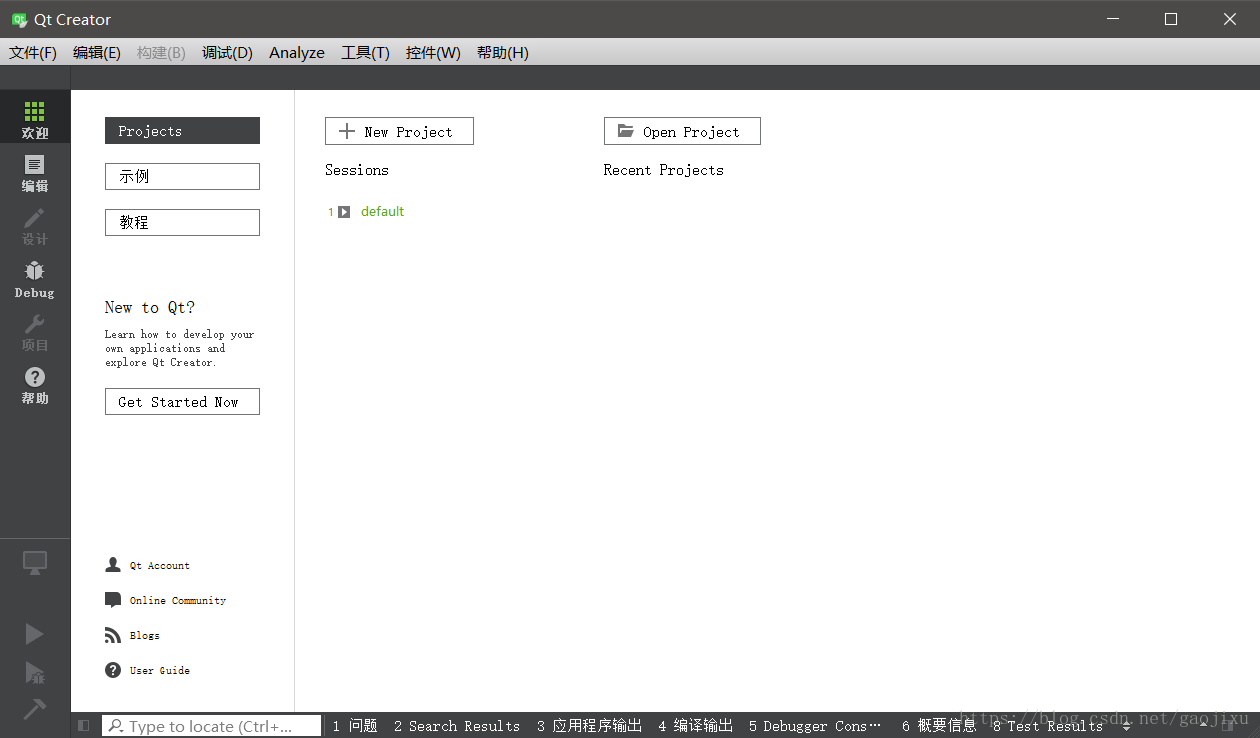Start debugging with the debug-run icon
This screenshot has height=738, width=1260.
35,672
